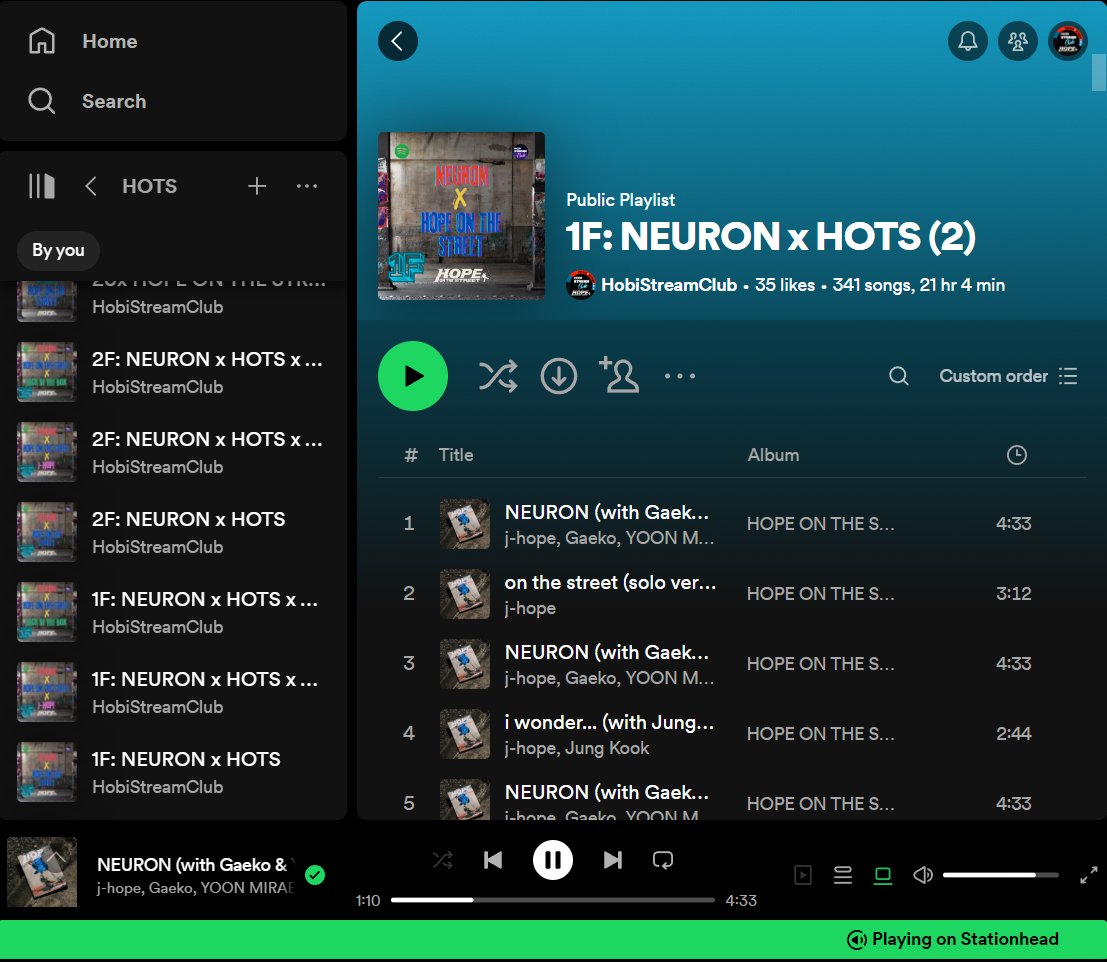Skip to next track

(613, 860)
